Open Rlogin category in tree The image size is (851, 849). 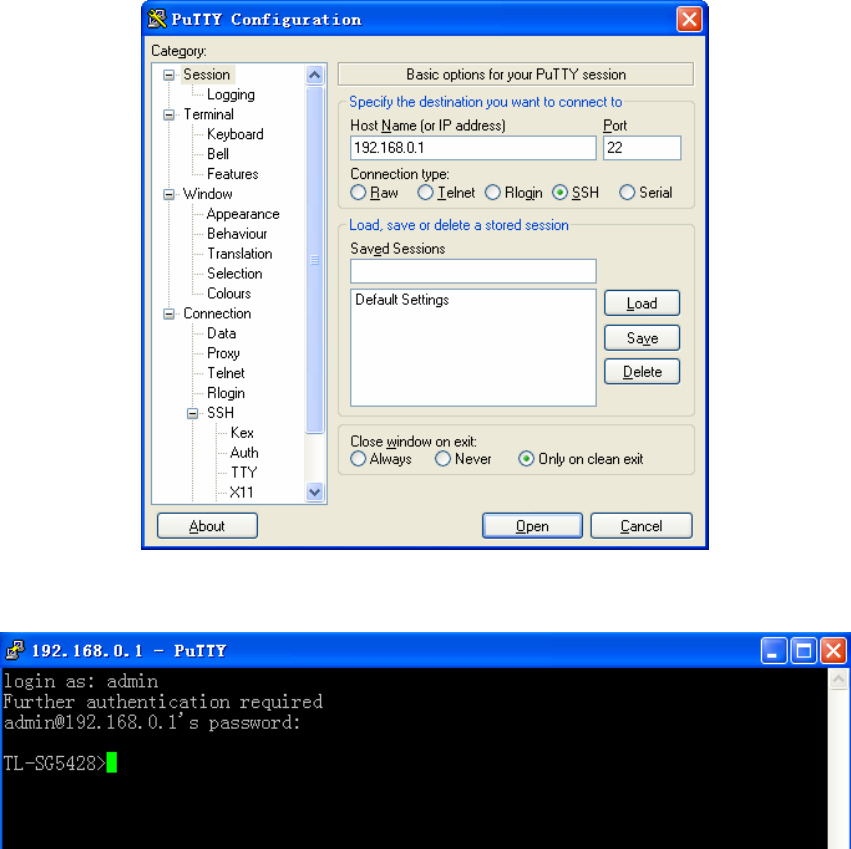[226, 393]
